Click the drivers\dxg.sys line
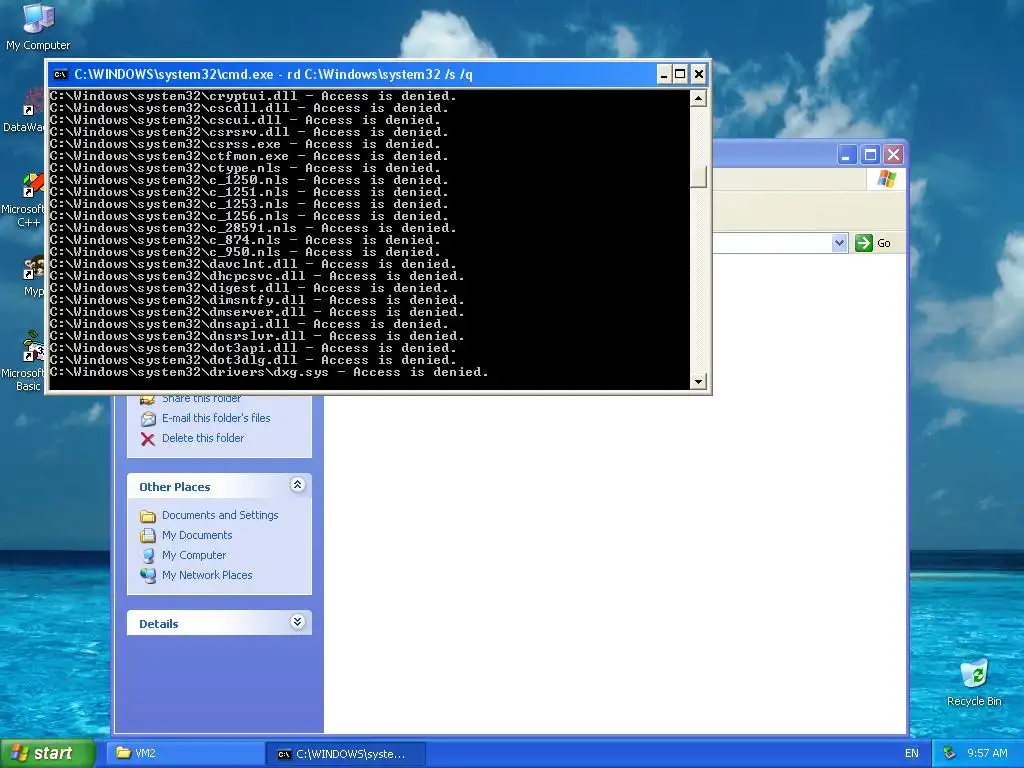Image resolution: width=1024 pixels, height=768 pixels. (x=269, y=372)
